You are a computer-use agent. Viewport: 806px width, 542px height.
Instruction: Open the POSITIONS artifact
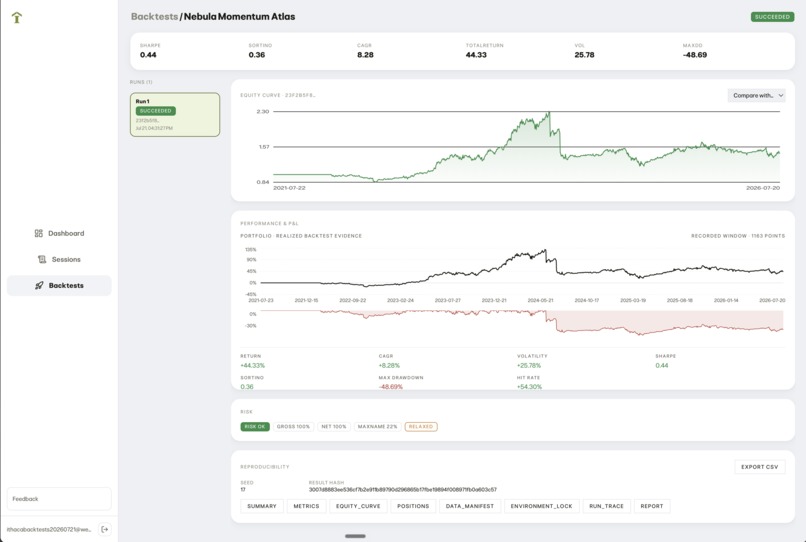pos(413,506)
